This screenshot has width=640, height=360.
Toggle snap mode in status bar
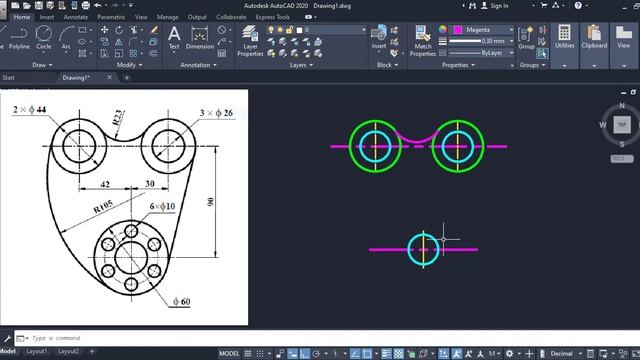260,353
